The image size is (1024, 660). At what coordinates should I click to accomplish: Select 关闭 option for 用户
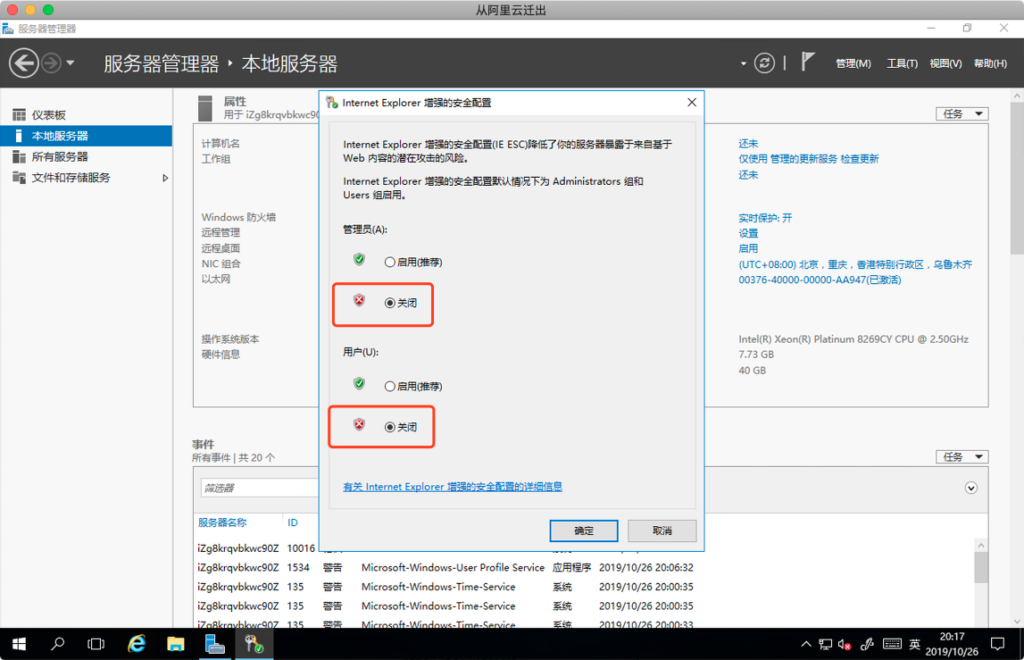click(390, 426)
